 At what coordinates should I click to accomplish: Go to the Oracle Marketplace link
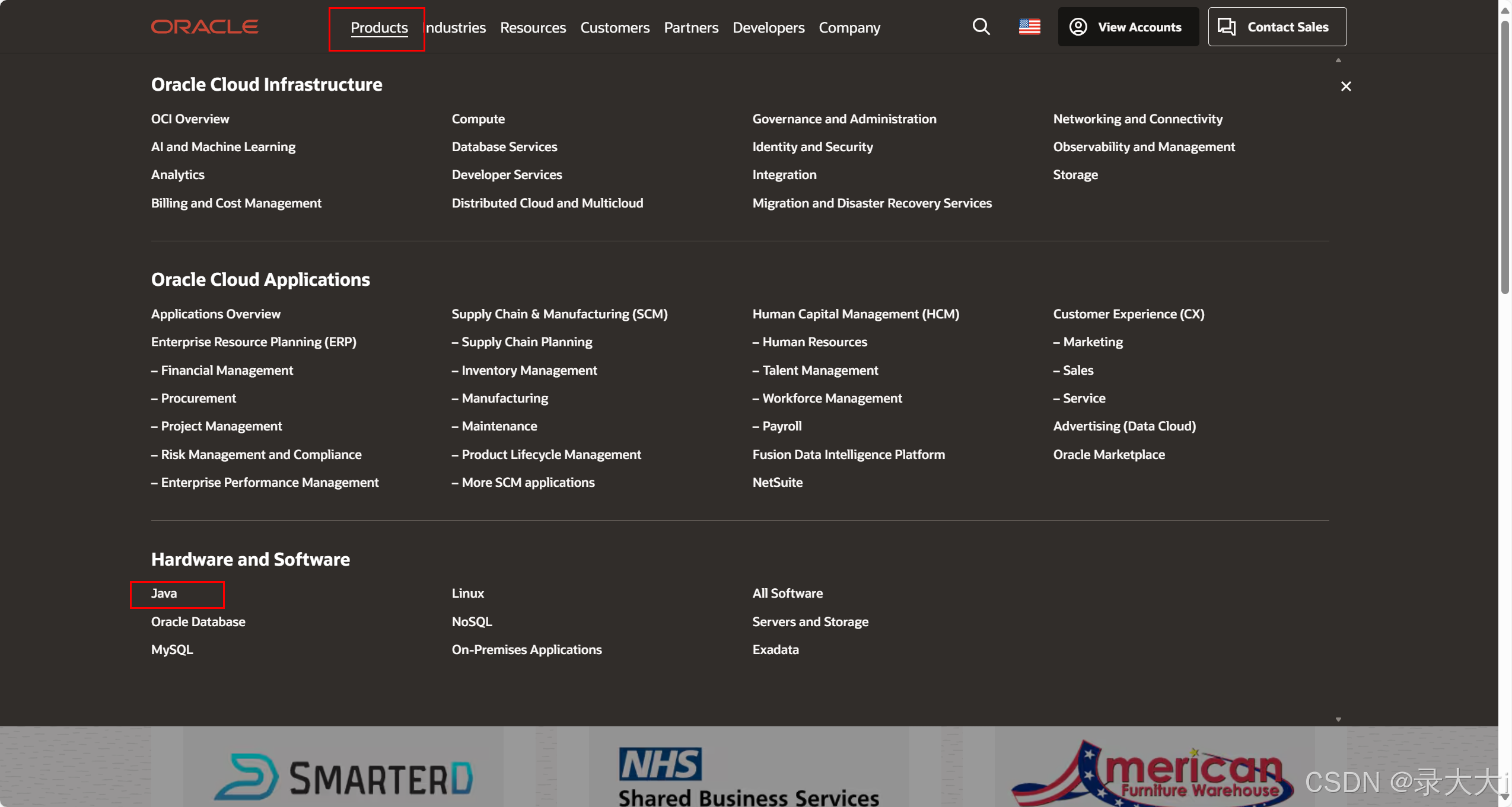click(1108, 454)
